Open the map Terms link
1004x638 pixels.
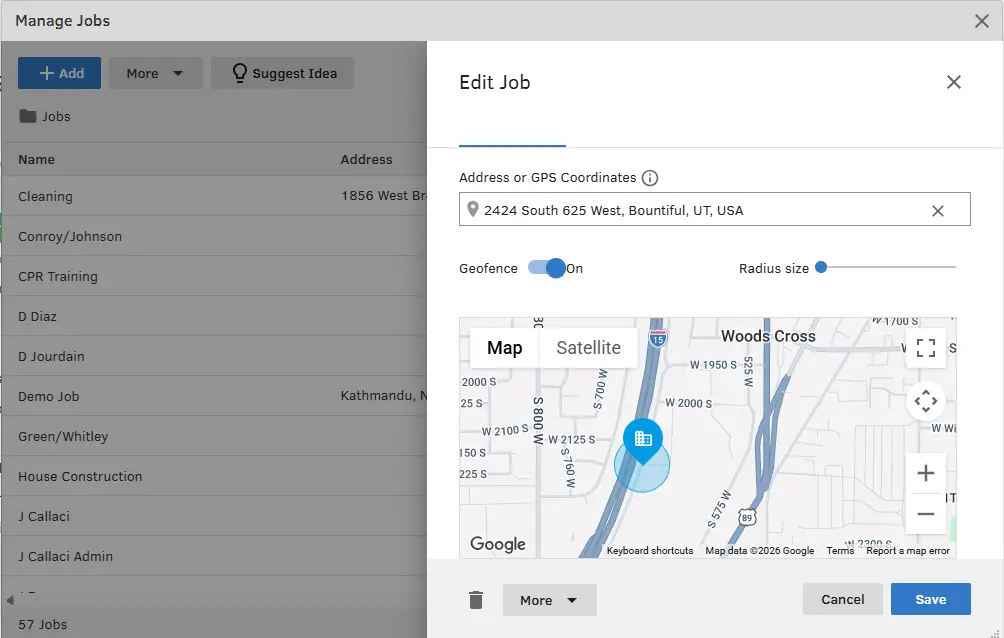(x=840, y=550)
